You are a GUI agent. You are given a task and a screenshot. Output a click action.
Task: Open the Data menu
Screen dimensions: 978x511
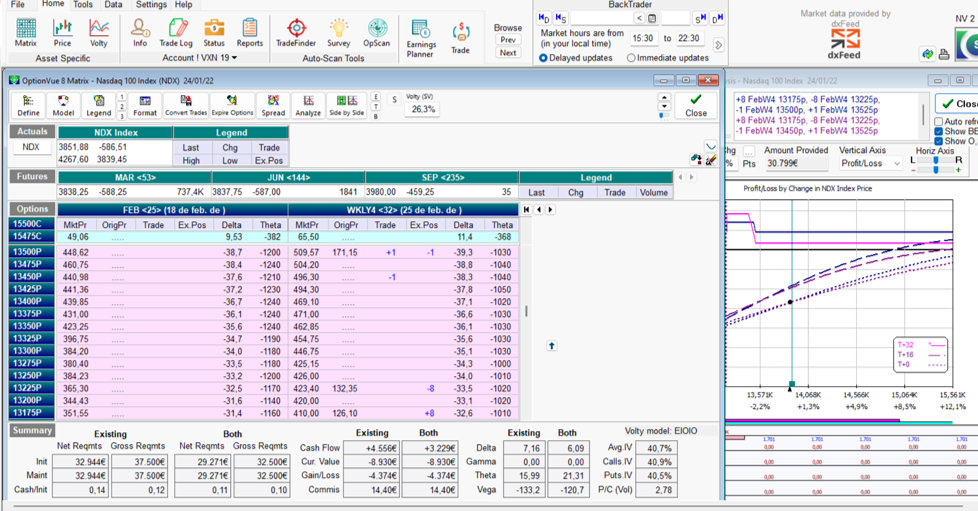(x=113, y=4)
